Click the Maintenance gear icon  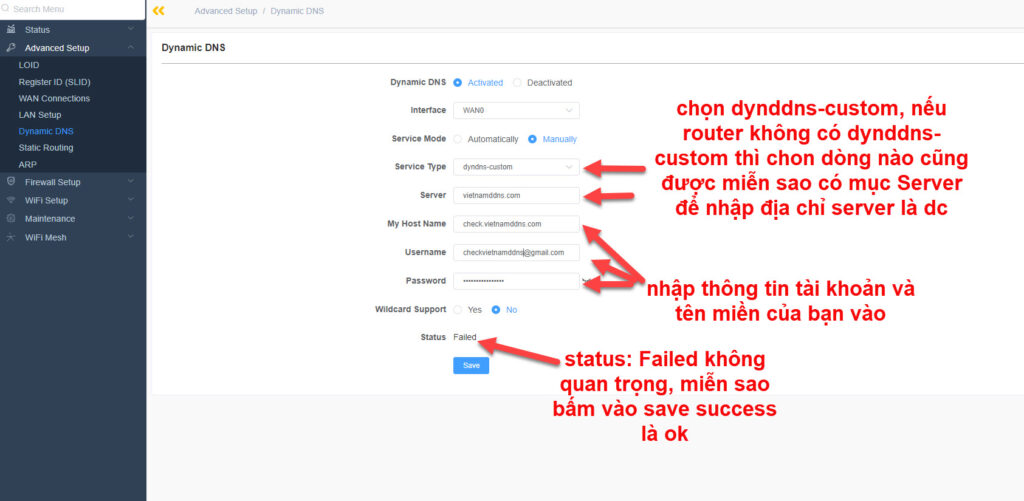(x=11, y=218)
